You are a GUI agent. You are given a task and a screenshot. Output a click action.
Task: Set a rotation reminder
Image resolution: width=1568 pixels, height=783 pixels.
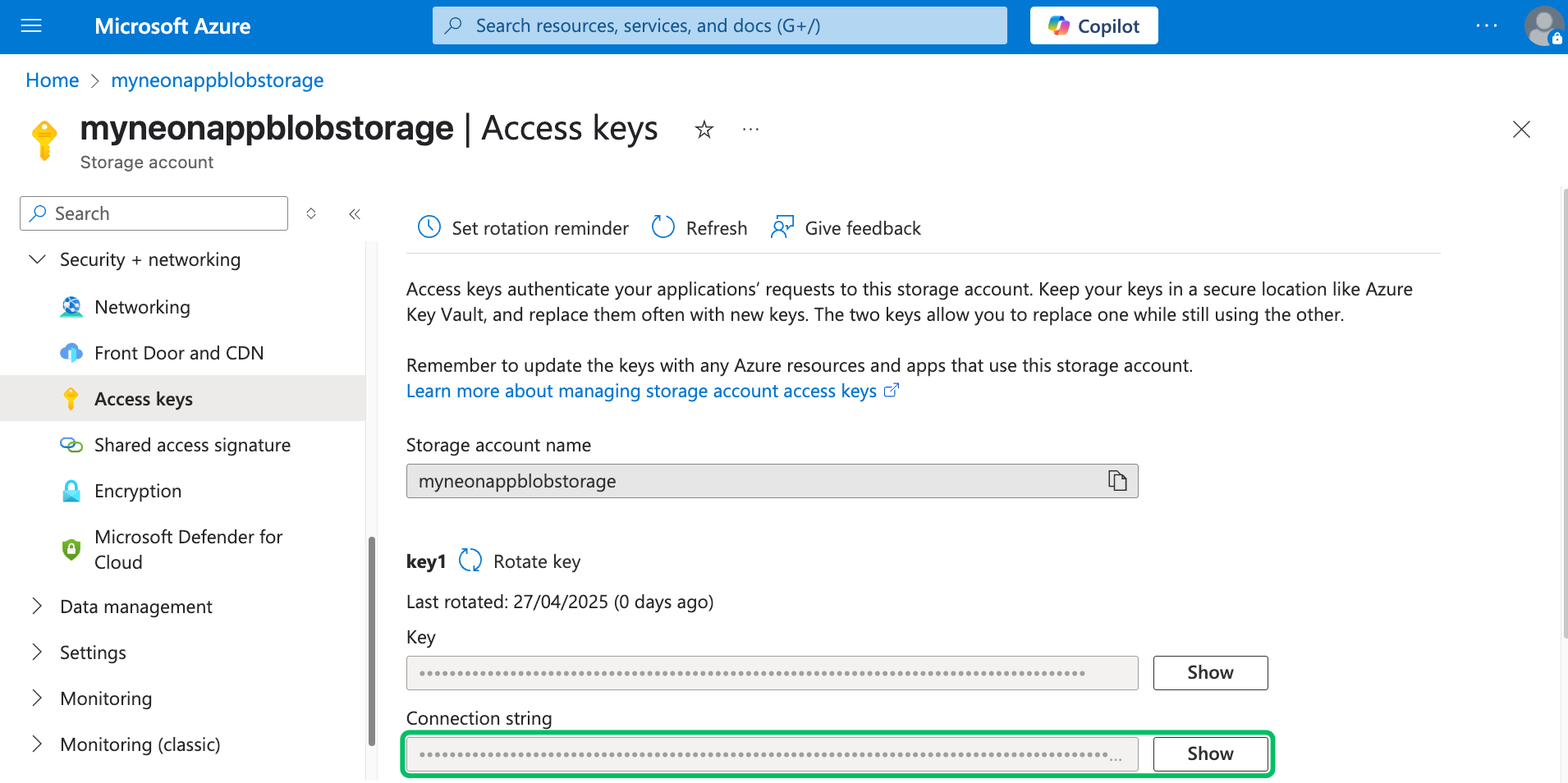pos(522,227)
